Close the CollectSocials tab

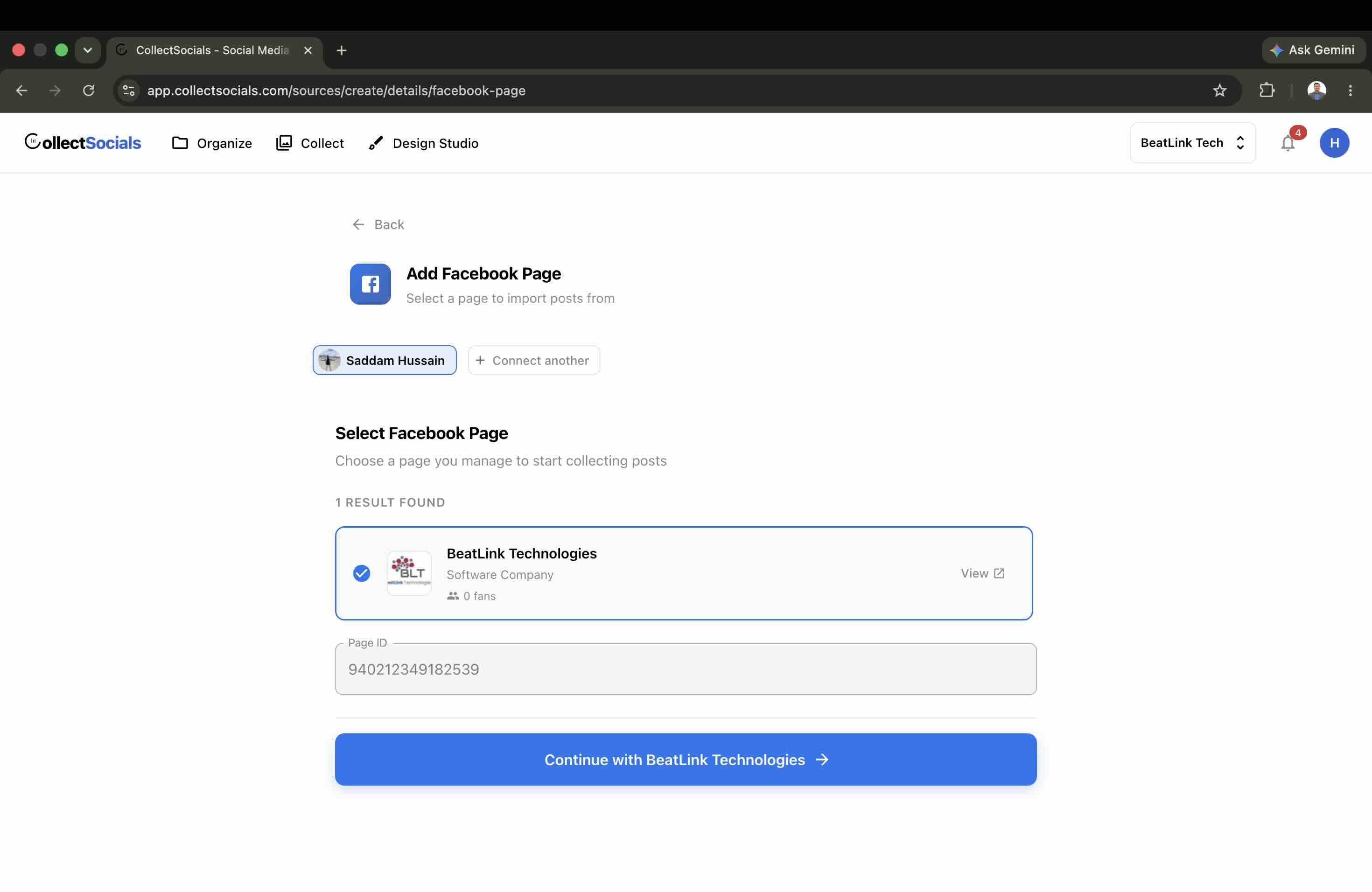click(x=308, y=51)
